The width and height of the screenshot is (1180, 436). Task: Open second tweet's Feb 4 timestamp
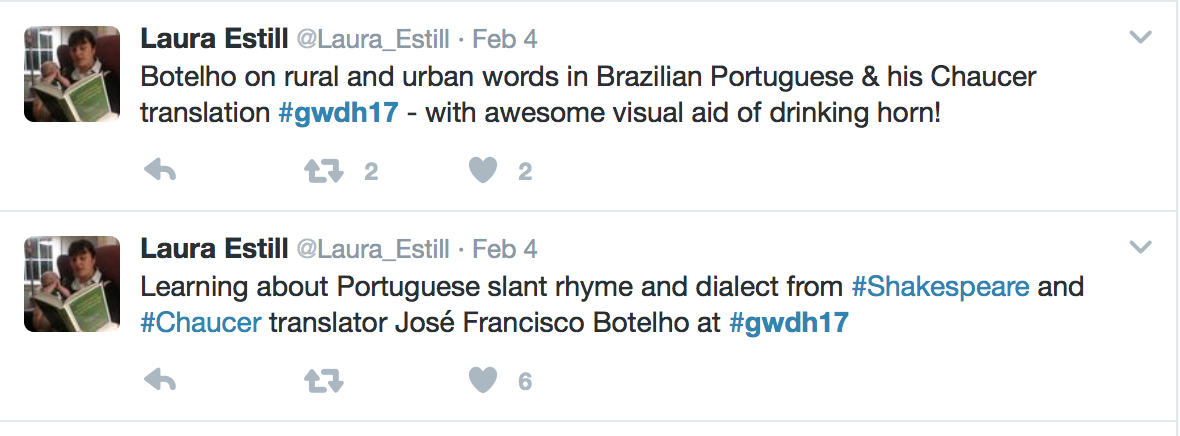pos(504,248)
